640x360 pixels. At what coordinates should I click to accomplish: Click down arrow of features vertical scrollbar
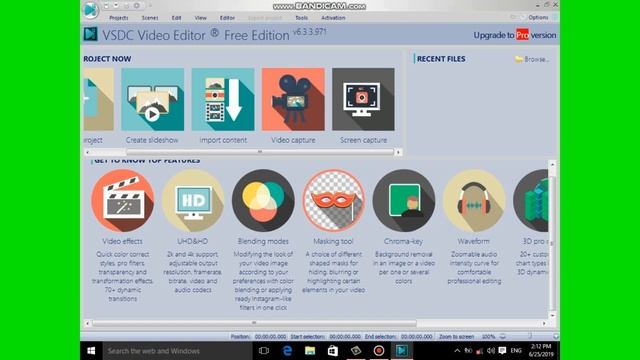552,315
